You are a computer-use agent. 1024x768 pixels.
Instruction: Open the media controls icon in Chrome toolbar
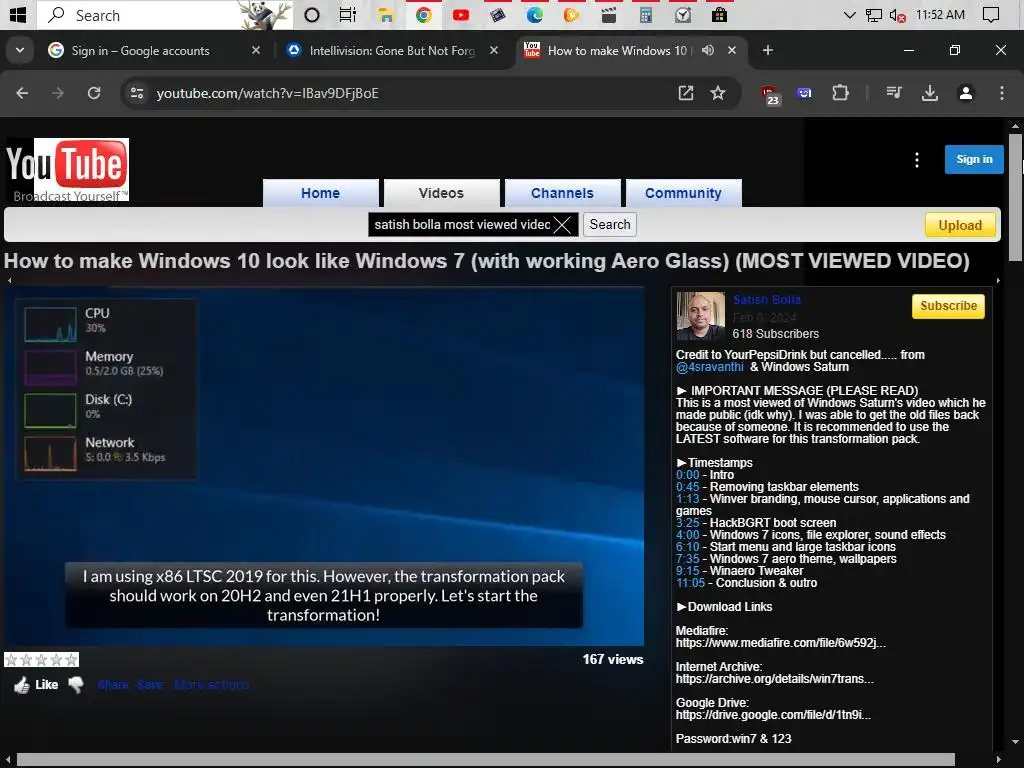894,93
